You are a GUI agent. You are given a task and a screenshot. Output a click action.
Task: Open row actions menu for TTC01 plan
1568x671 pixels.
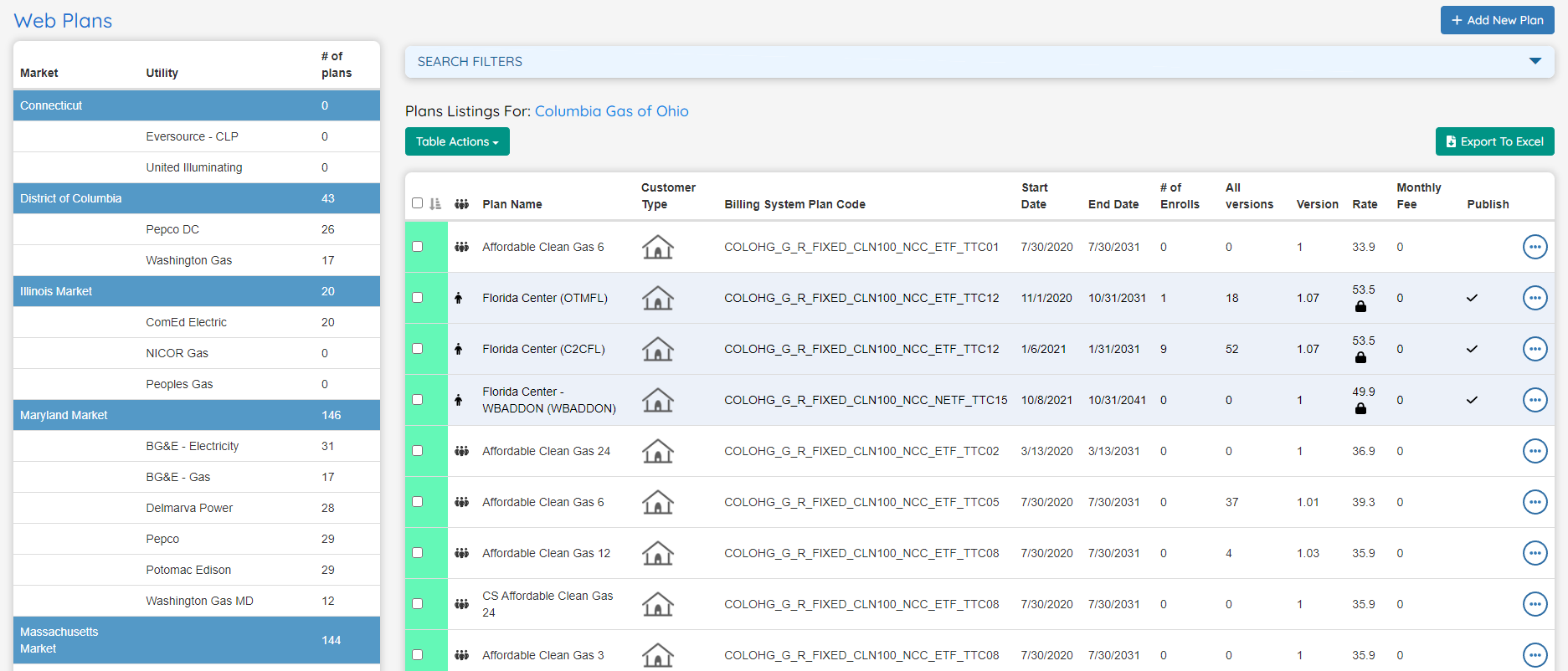[1535, 247]
